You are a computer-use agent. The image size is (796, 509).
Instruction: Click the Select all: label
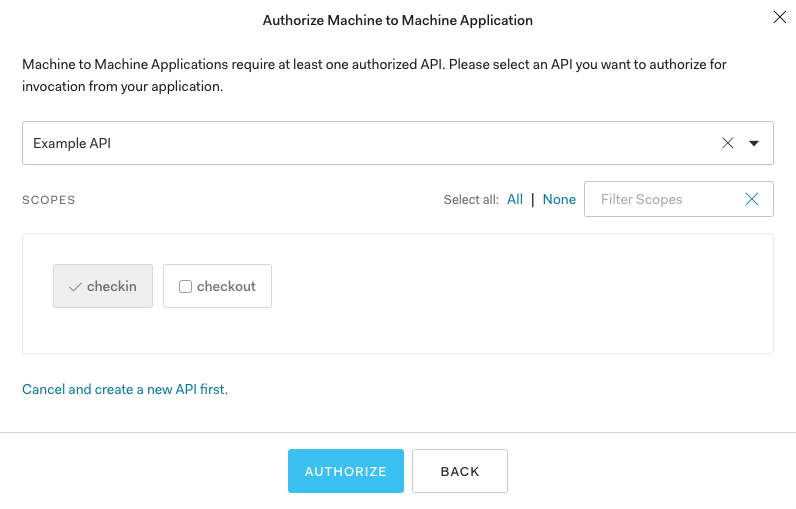click(x=471, y=200)
